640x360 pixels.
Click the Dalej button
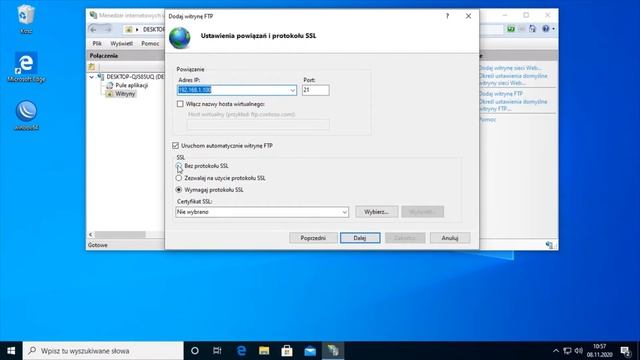(x=360, y=238)
